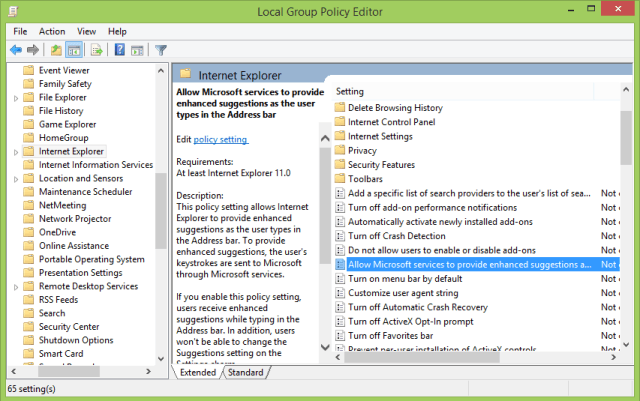Switch to the Extended tab
Viewport: 640px width, 401px height.
198,372
